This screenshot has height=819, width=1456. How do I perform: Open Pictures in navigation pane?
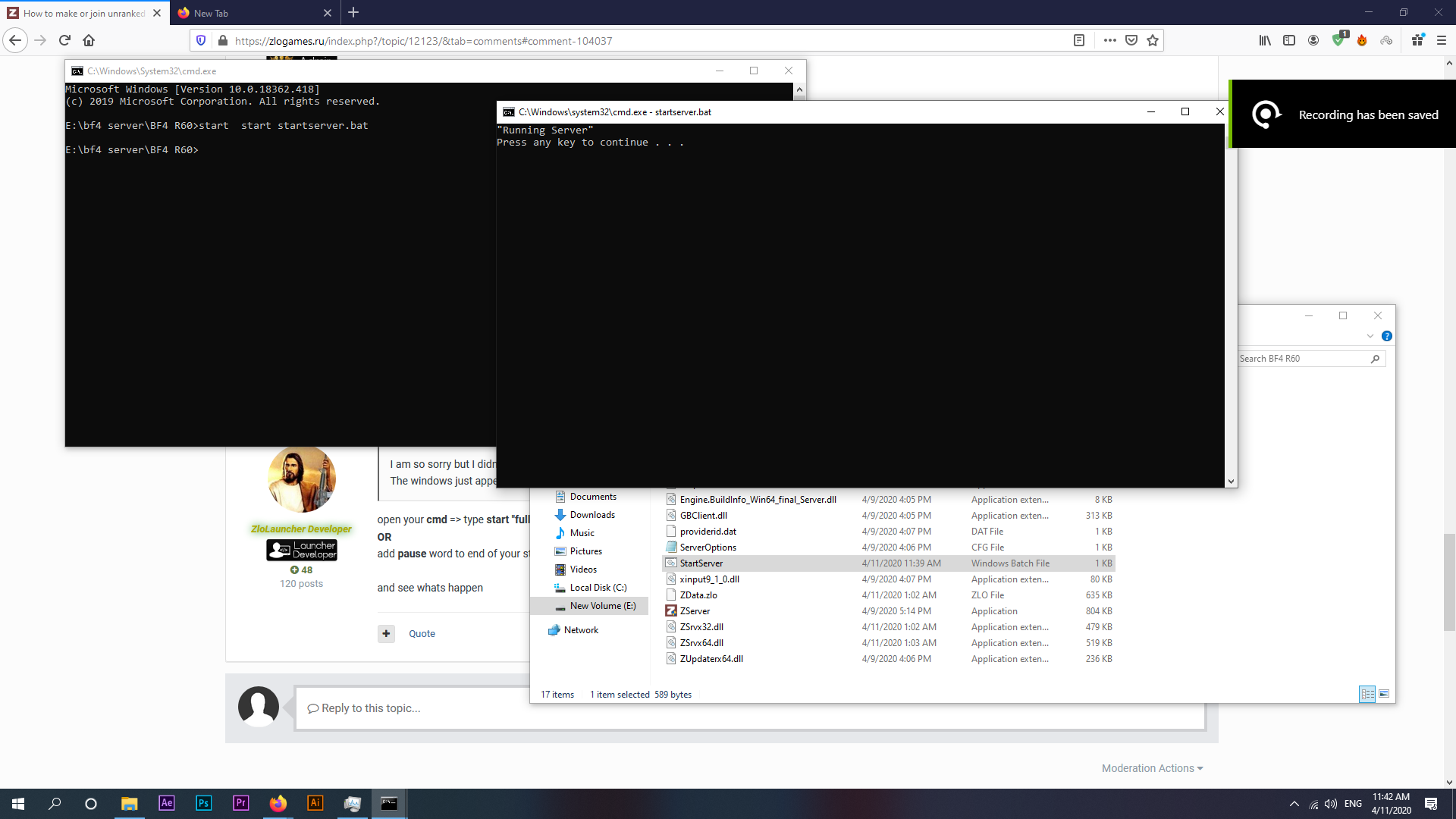coord(585,551)
